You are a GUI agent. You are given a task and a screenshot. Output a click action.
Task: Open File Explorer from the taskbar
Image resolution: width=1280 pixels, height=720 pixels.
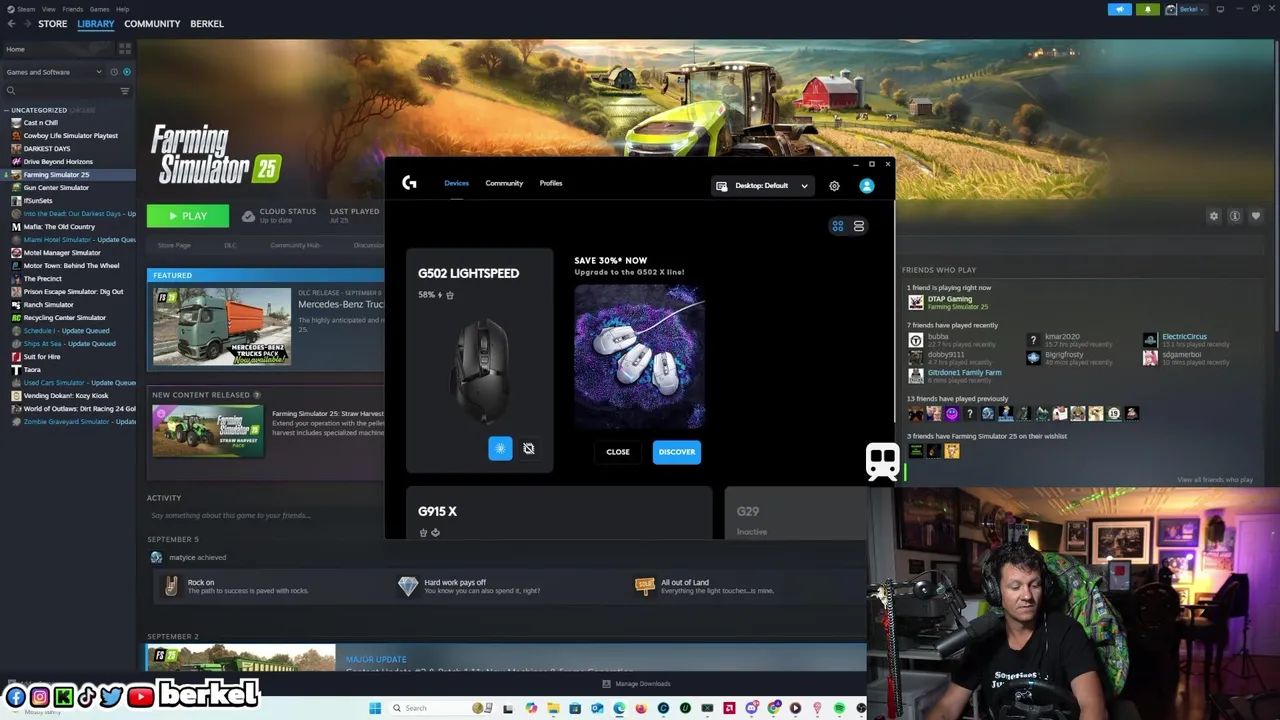point(553,708)
